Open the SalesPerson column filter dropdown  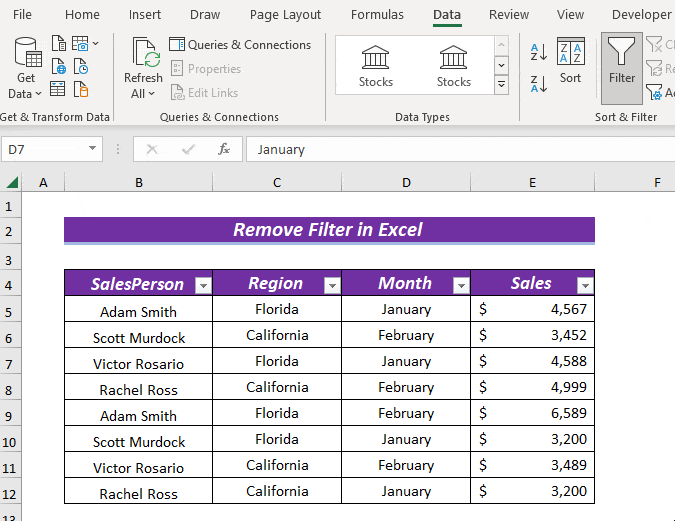point(203,285)
